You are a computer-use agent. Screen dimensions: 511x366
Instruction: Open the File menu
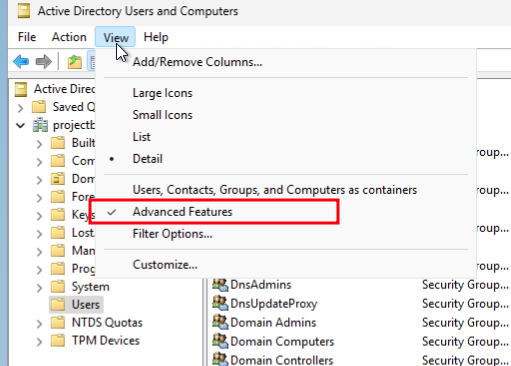point(27,37)
